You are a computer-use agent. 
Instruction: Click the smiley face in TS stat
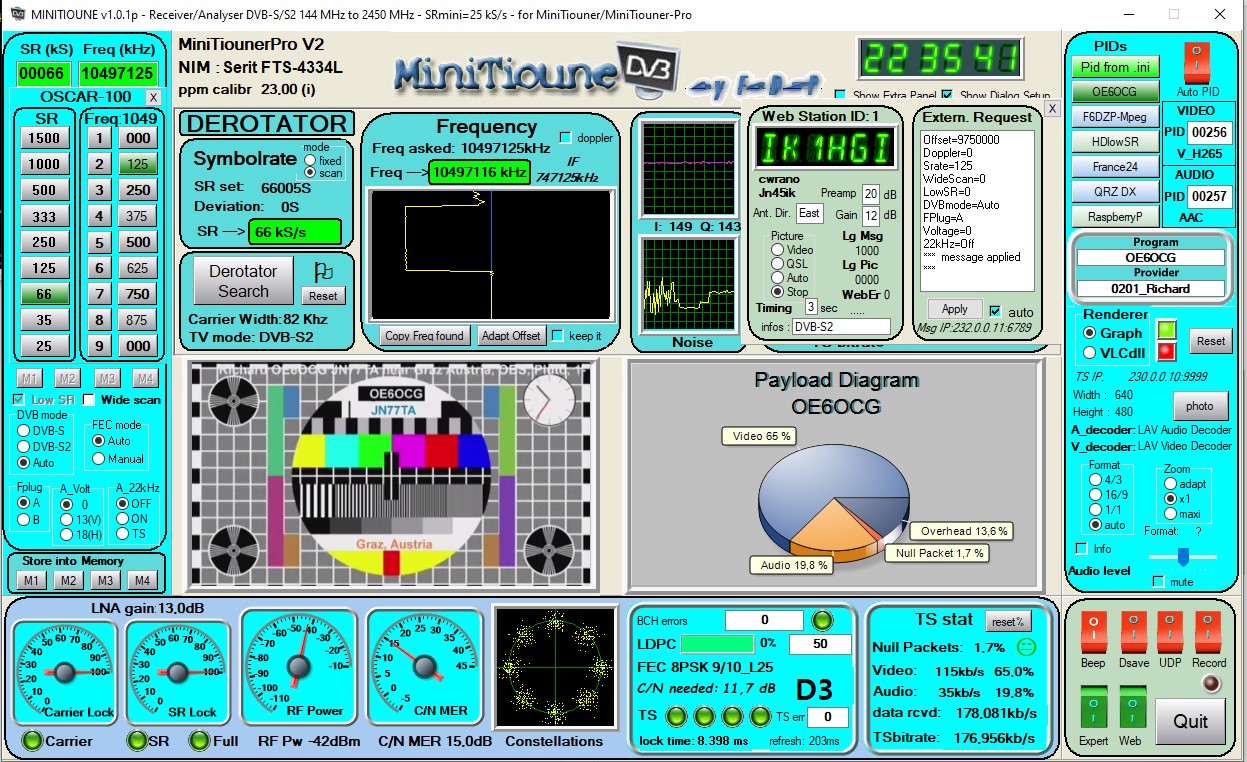[1026, 646]
